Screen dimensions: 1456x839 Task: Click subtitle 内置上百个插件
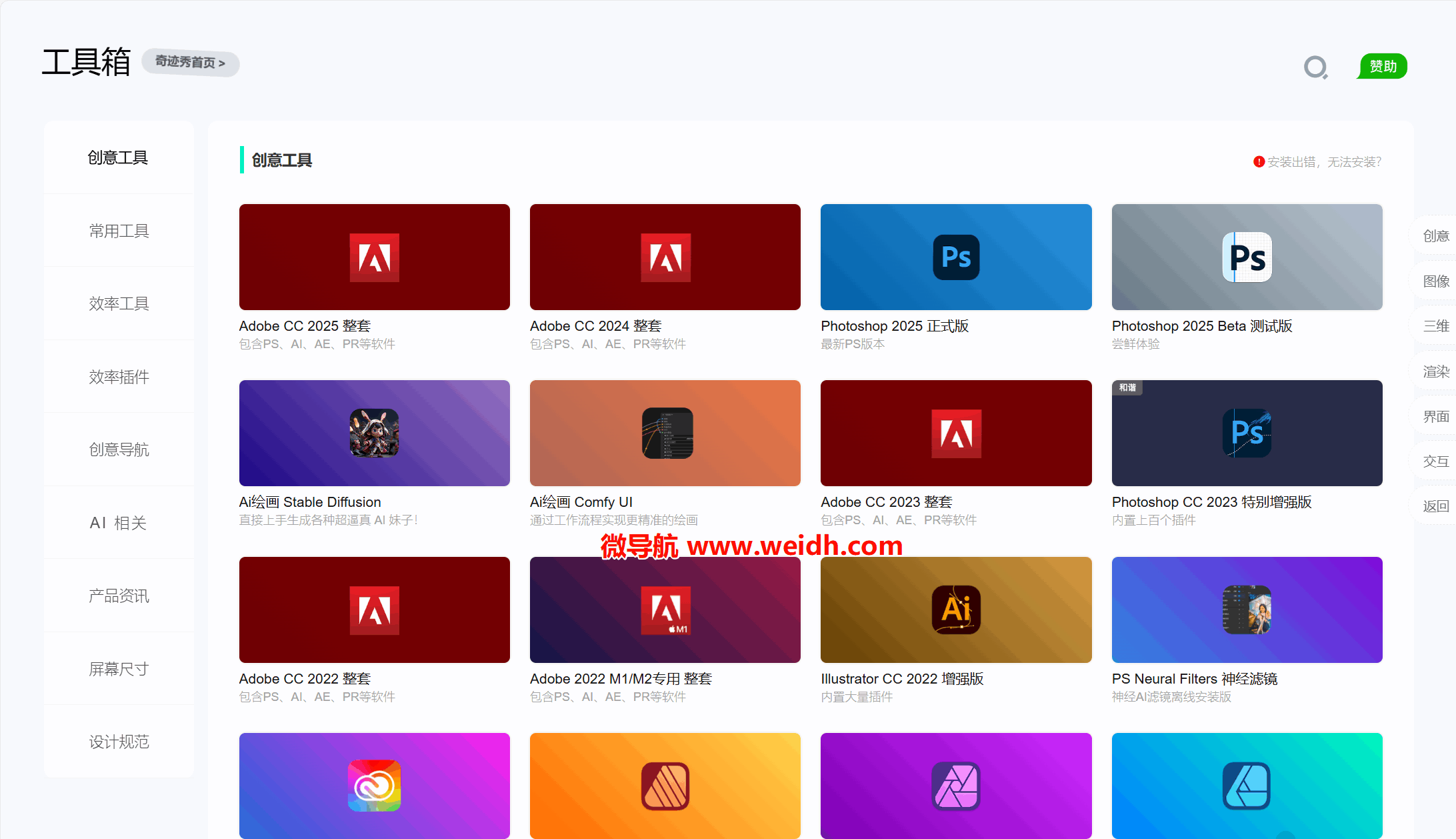1154,520
